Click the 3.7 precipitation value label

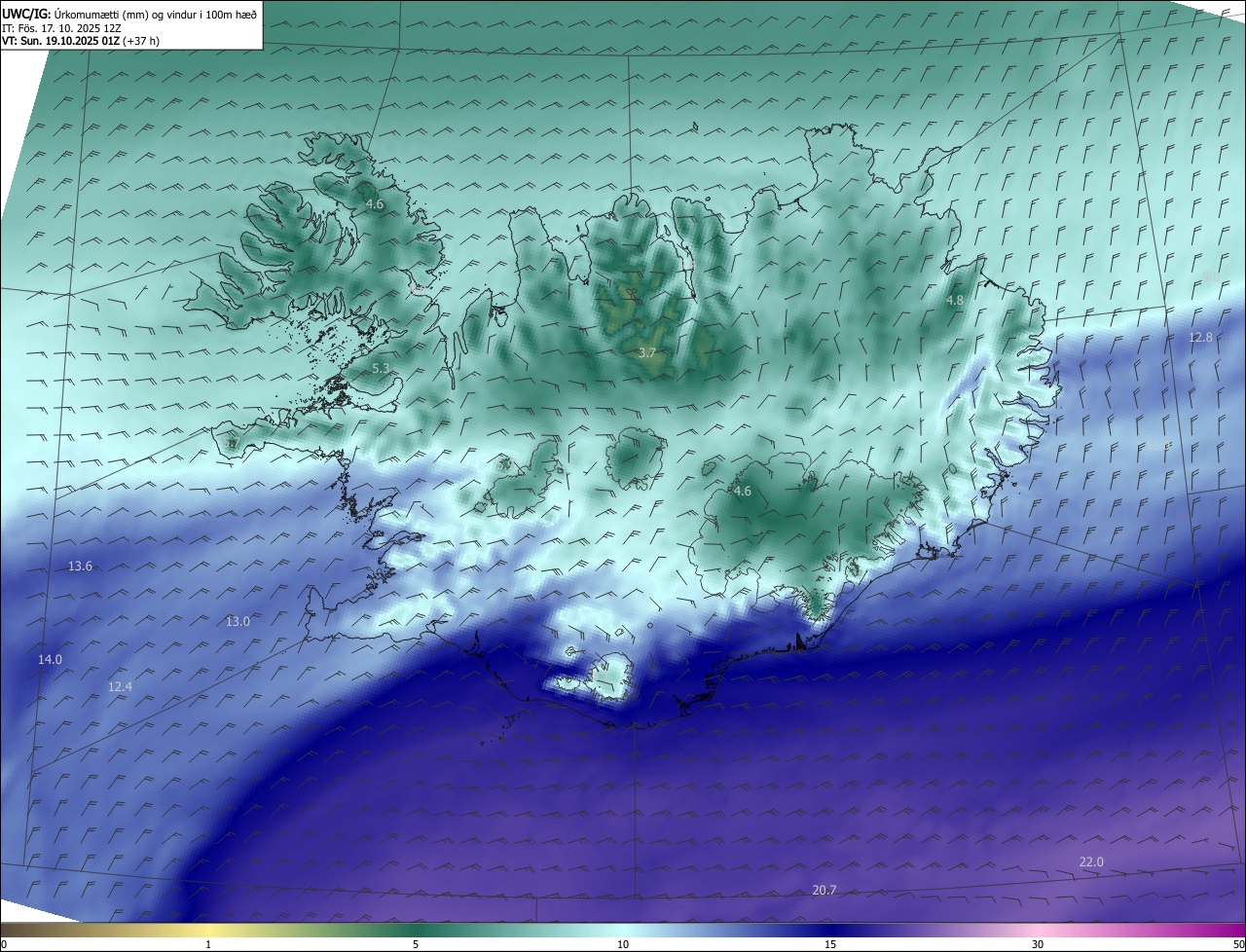pyautogui.click(x=647, y=352)
